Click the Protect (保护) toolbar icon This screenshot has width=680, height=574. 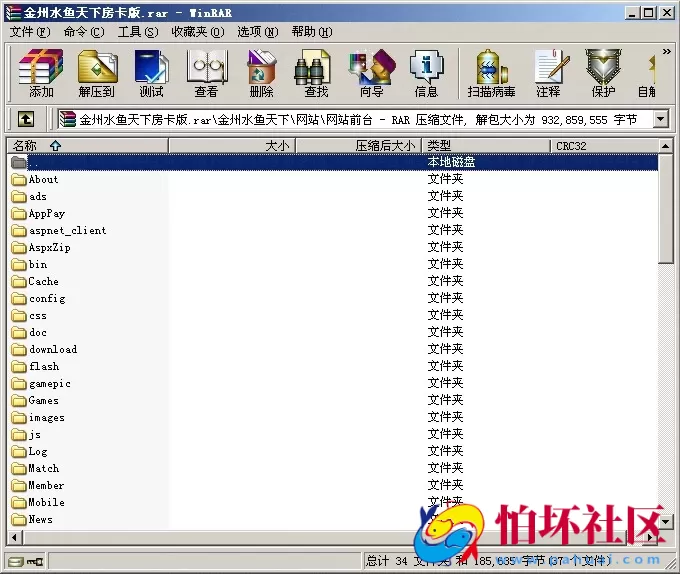(x=603, y=72)
